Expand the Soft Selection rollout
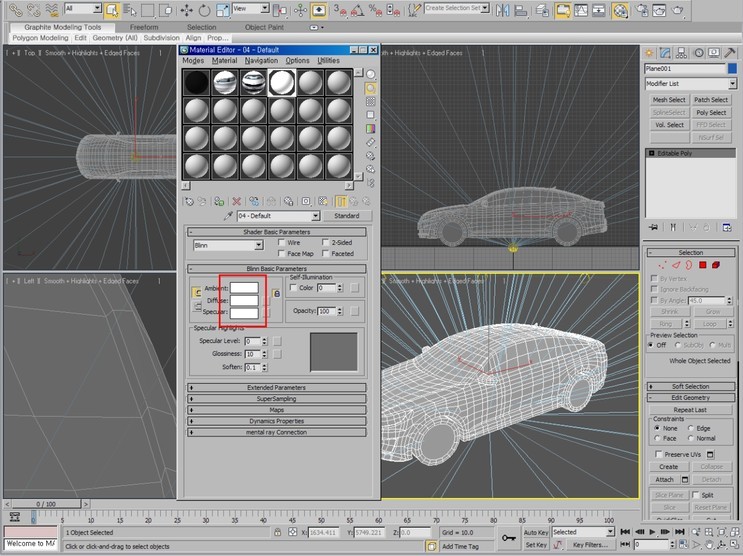 pos(690,386)
